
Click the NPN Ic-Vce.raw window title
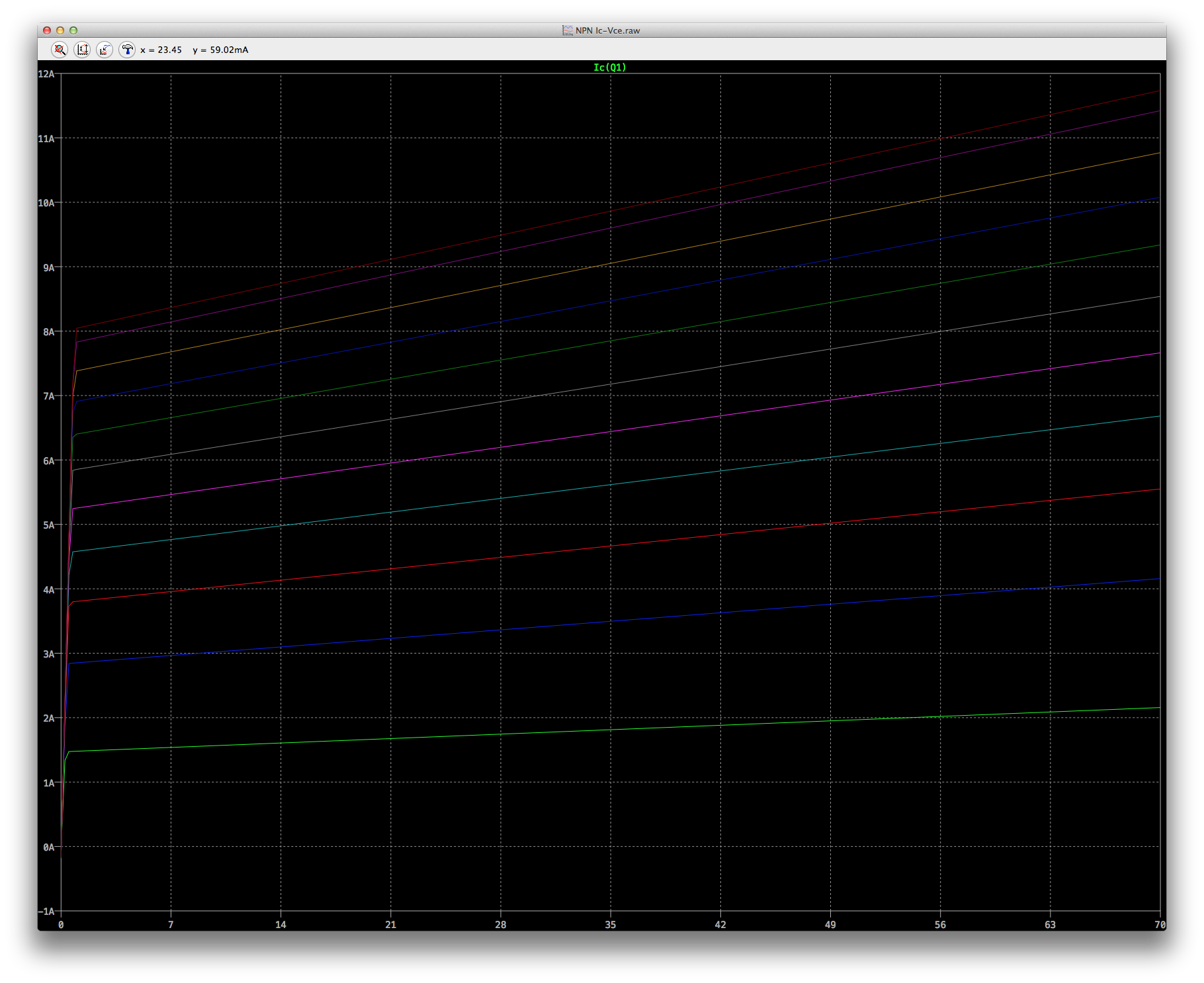click(607, 30)
